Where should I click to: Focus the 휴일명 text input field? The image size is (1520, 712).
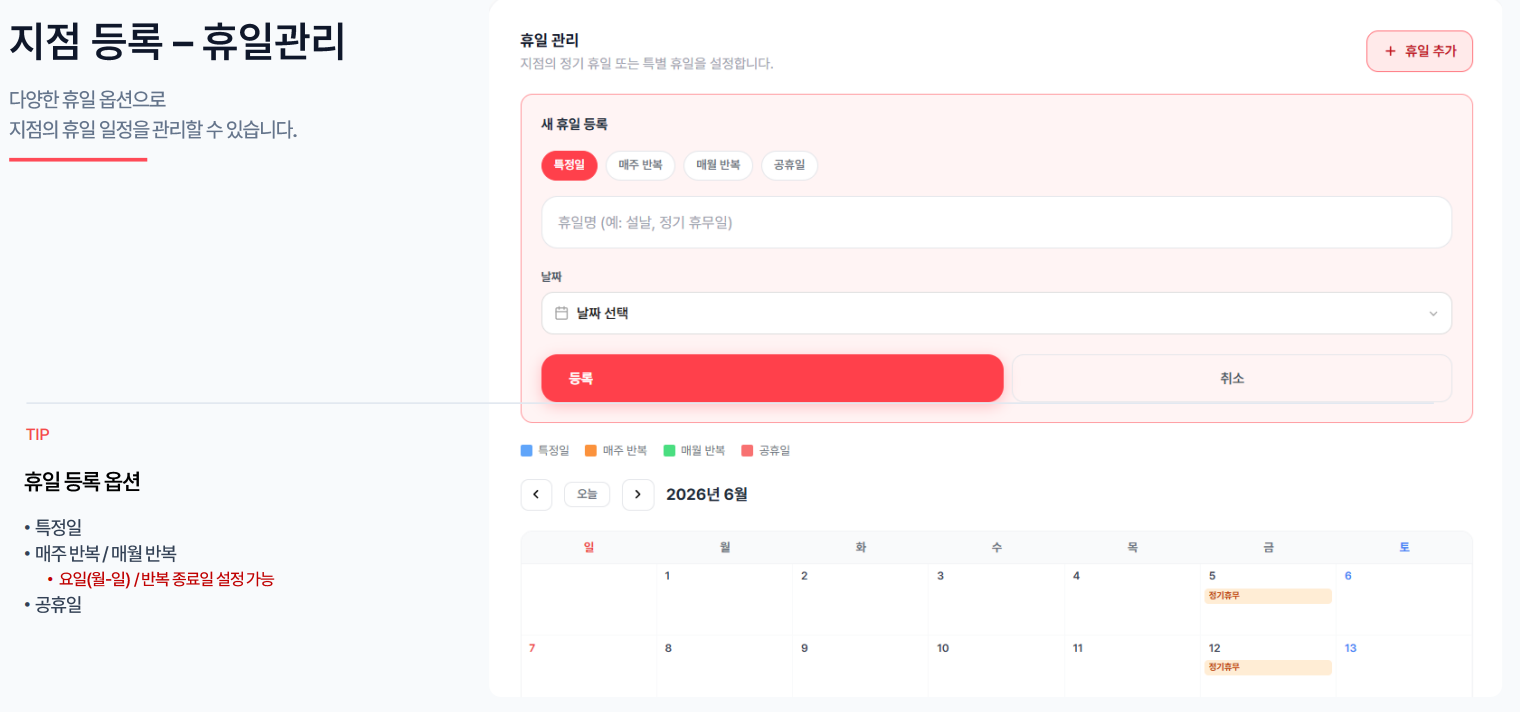tap(996, 222)
